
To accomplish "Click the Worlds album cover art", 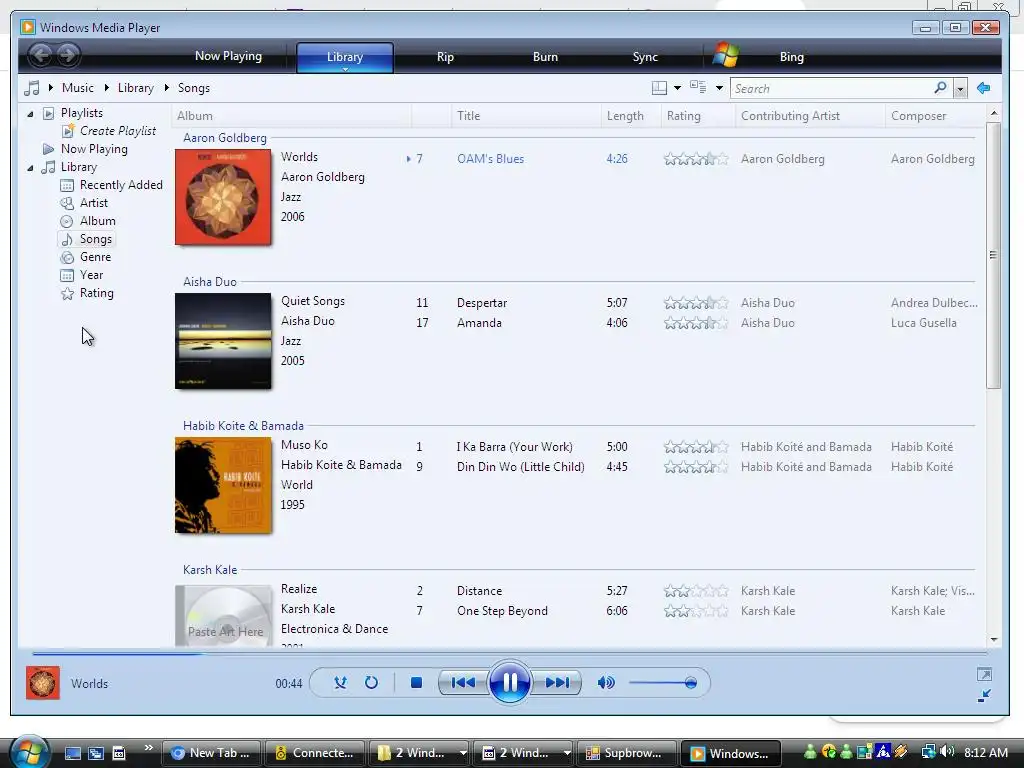I will (x=223, y=197).
